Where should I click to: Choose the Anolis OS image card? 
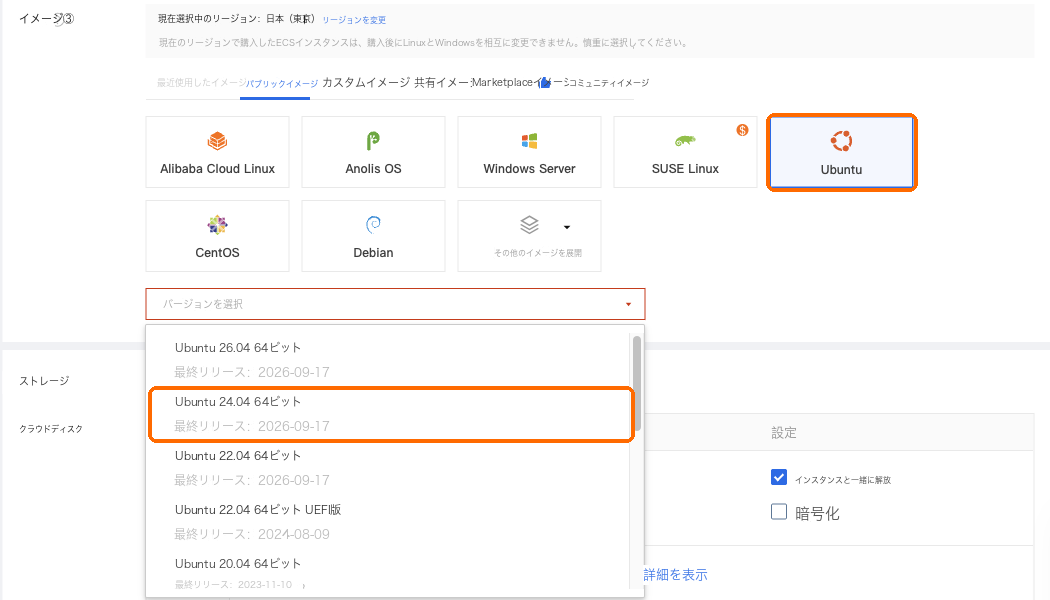tap(374, 152)
